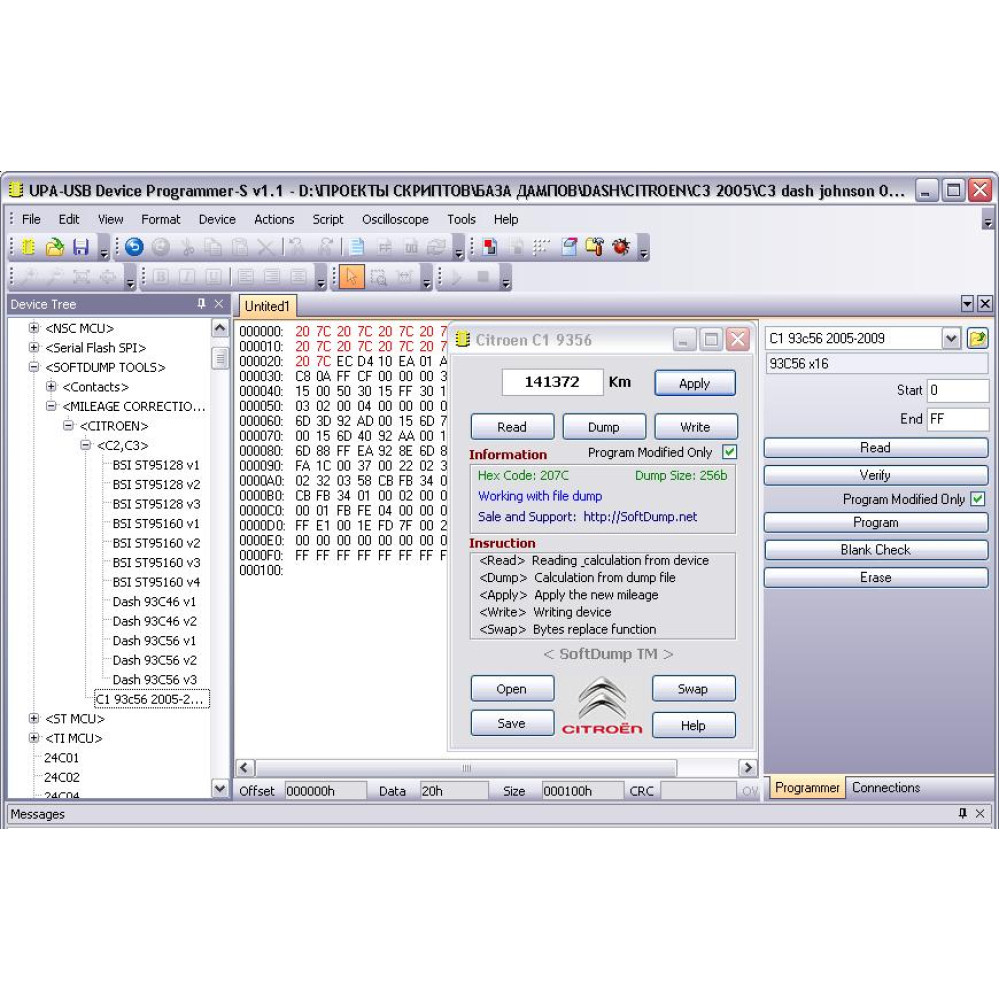The image size is (1000, 1000).
Task: Click the Copy icon in toolbar
Action: click(x=213, y=247)
